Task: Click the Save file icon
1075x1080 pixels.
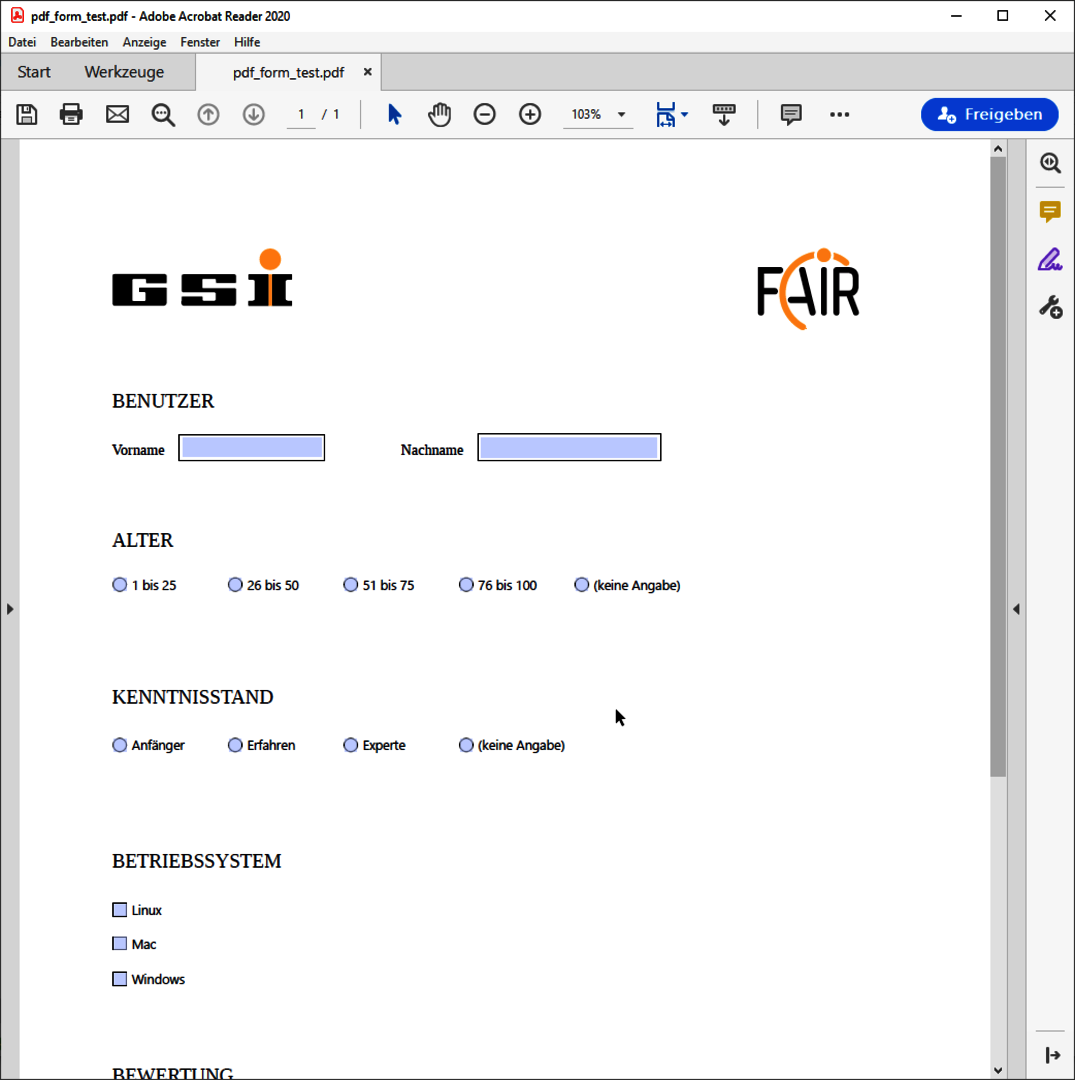Action: click(x=27, y=114)
